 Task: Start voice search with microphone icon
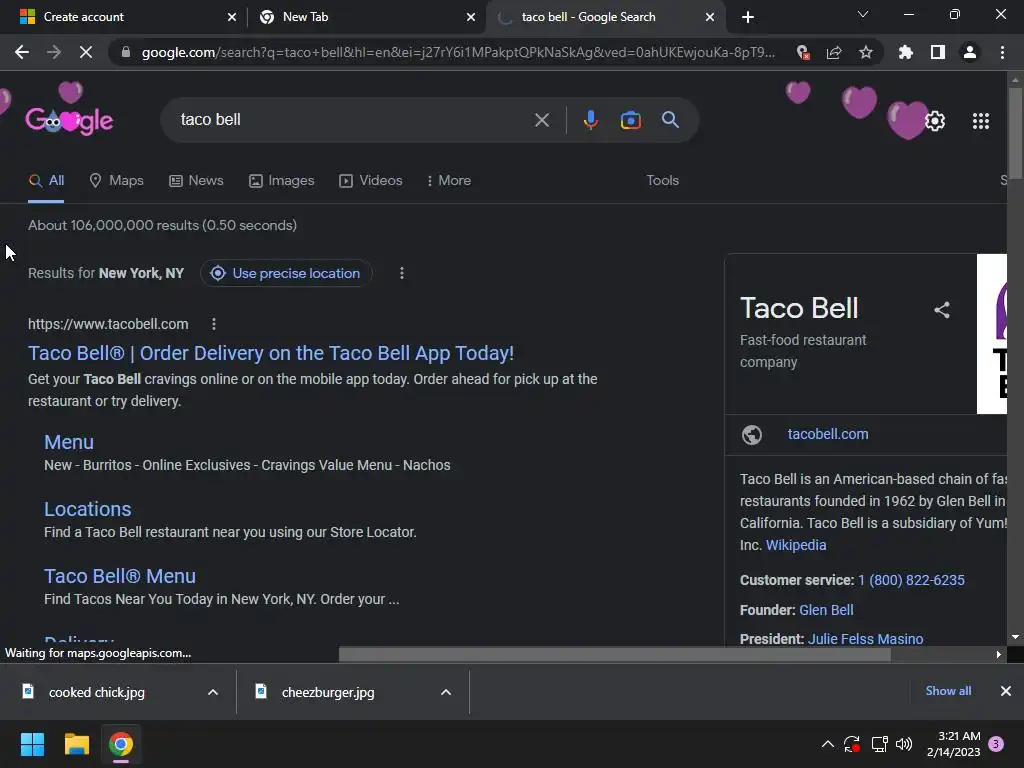click(590, 120)
